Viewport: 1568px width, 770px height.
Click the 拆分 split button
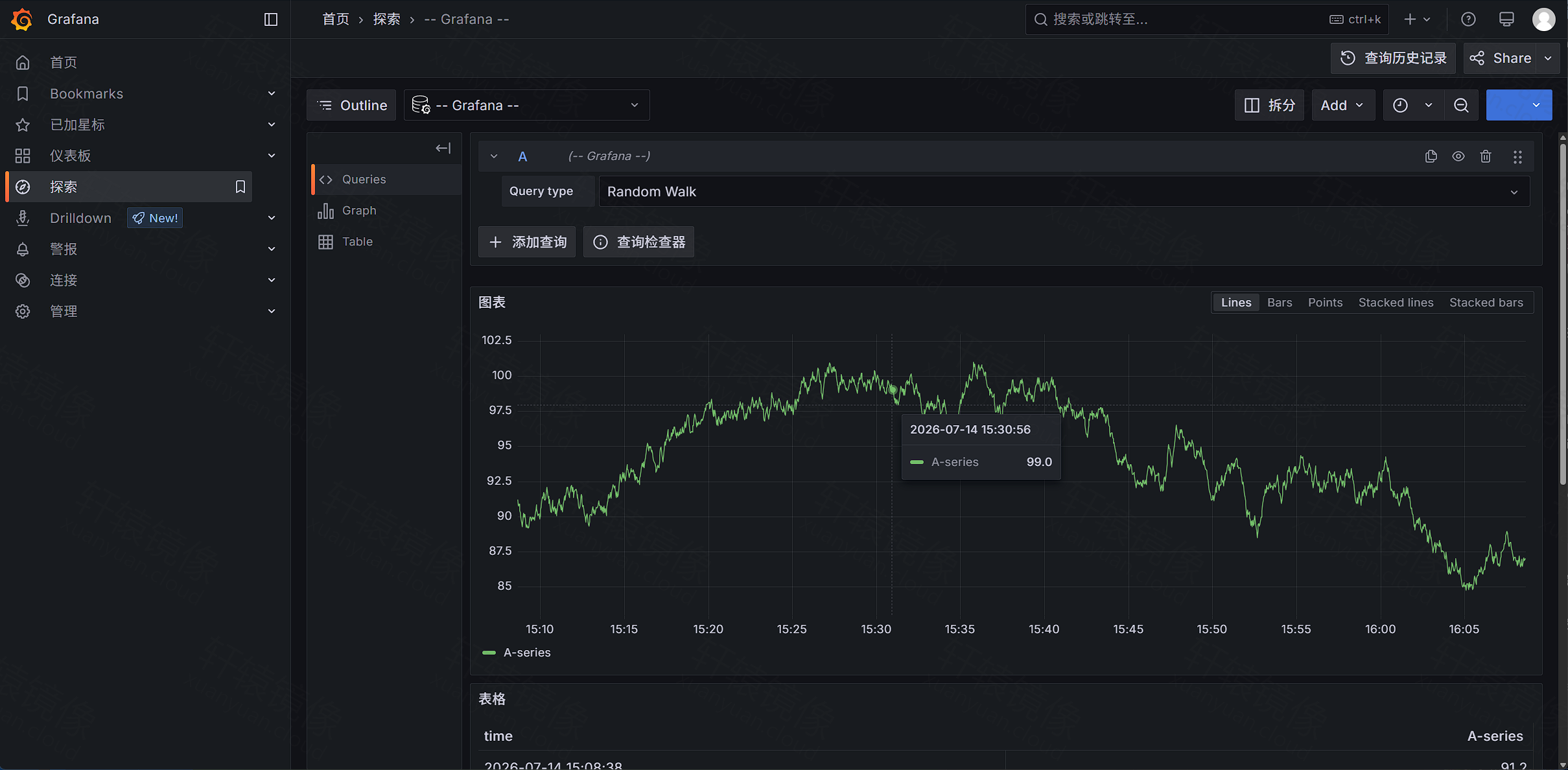click(x=1269, y=105)
